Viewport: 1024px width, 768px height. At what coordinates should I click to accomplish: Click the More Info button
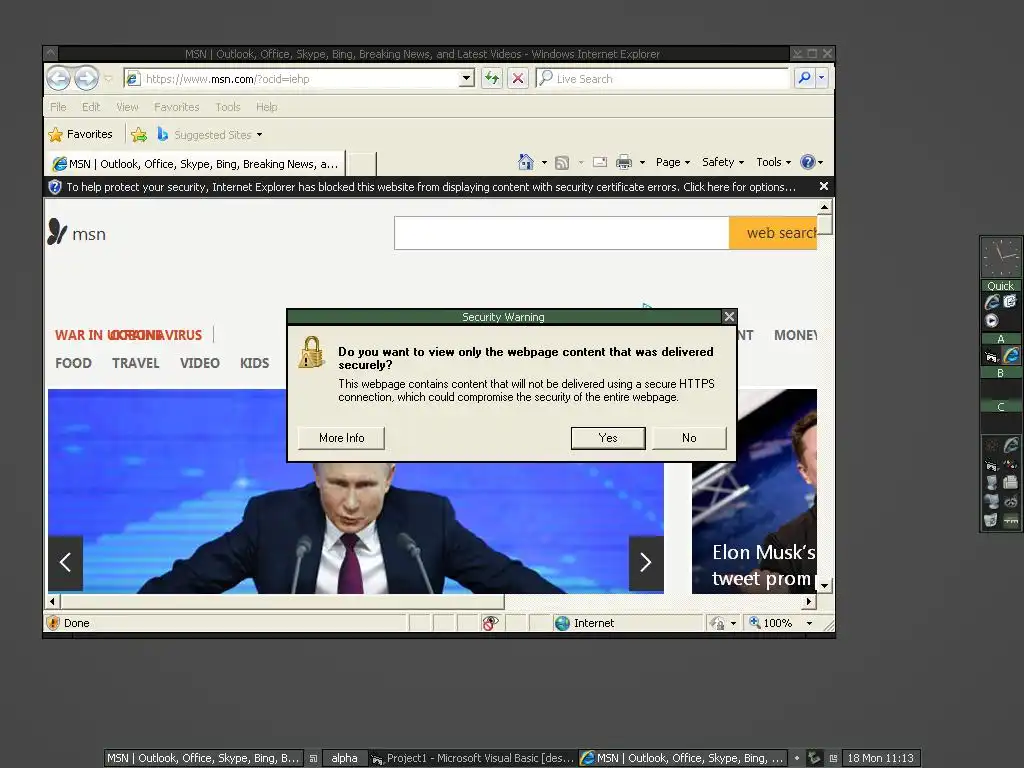(x=342, y=438)
